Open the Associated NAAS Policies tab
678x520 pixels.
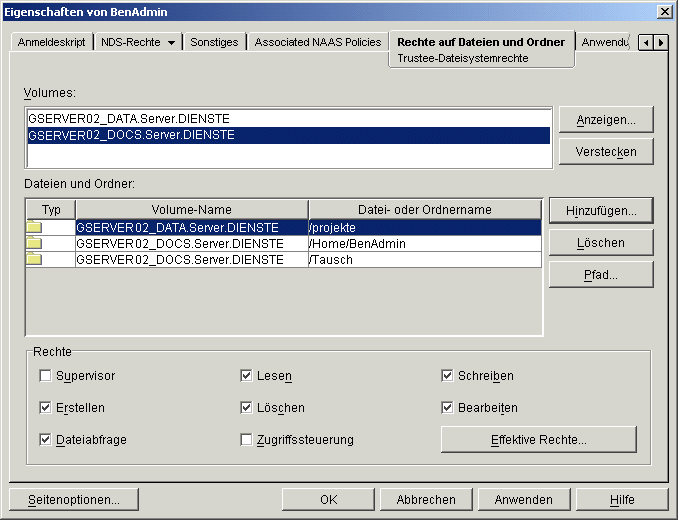317,43
